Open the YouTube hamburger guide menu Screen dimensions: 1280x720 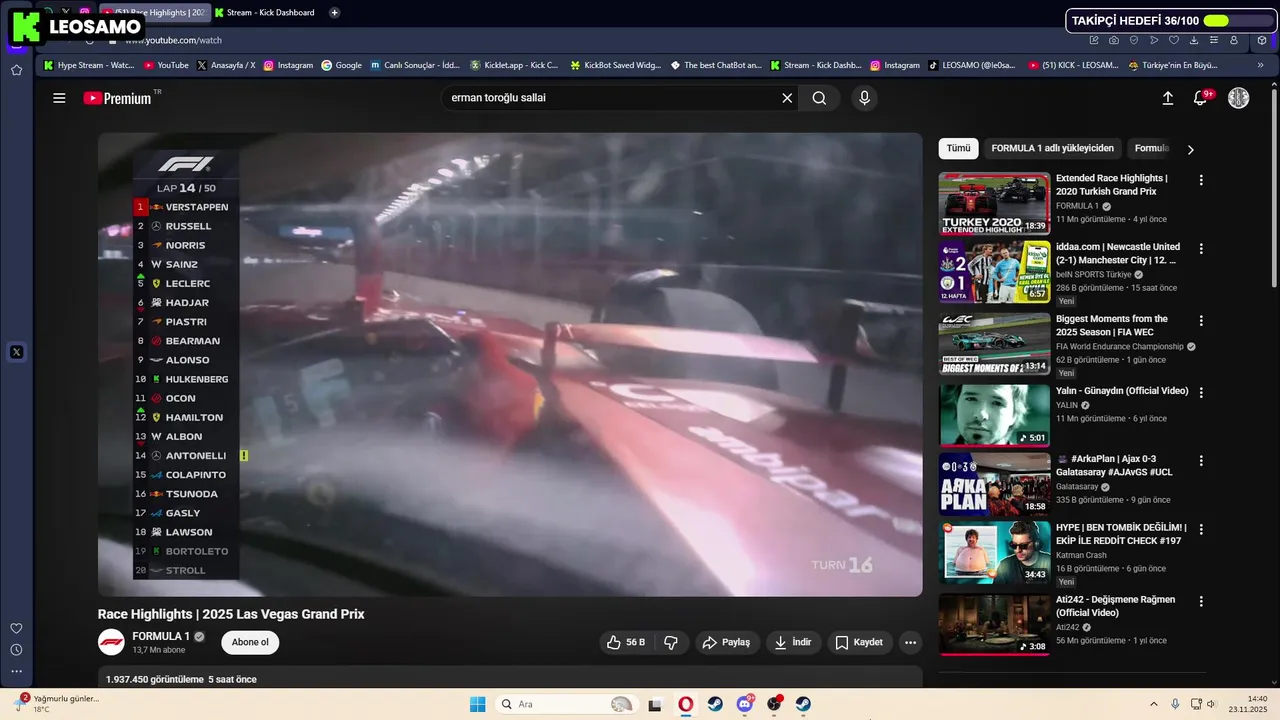(59, 98)
